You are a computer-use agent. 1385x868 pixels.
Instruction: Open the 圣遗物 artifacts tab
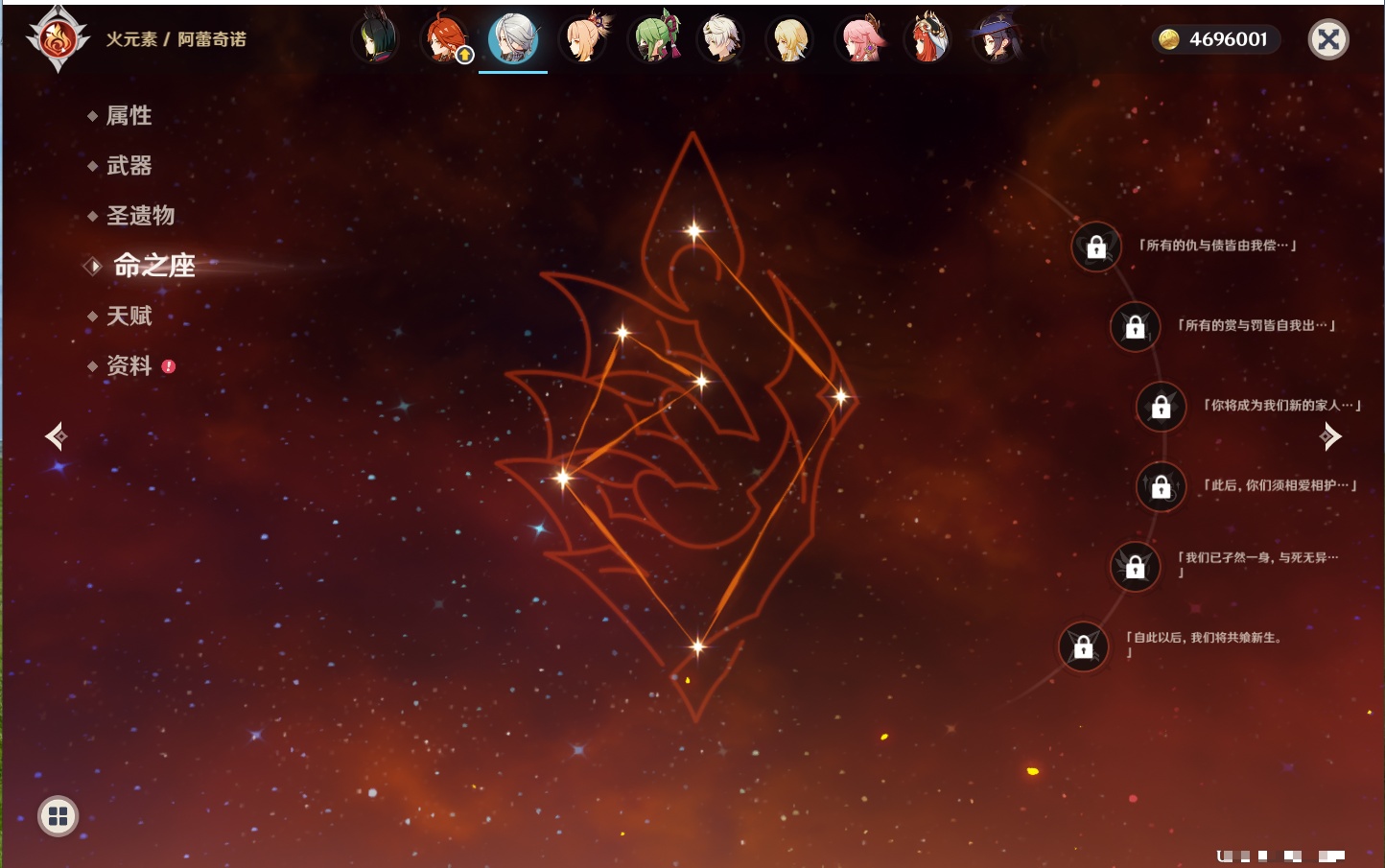pyautogui.click(x=140, y=216)
